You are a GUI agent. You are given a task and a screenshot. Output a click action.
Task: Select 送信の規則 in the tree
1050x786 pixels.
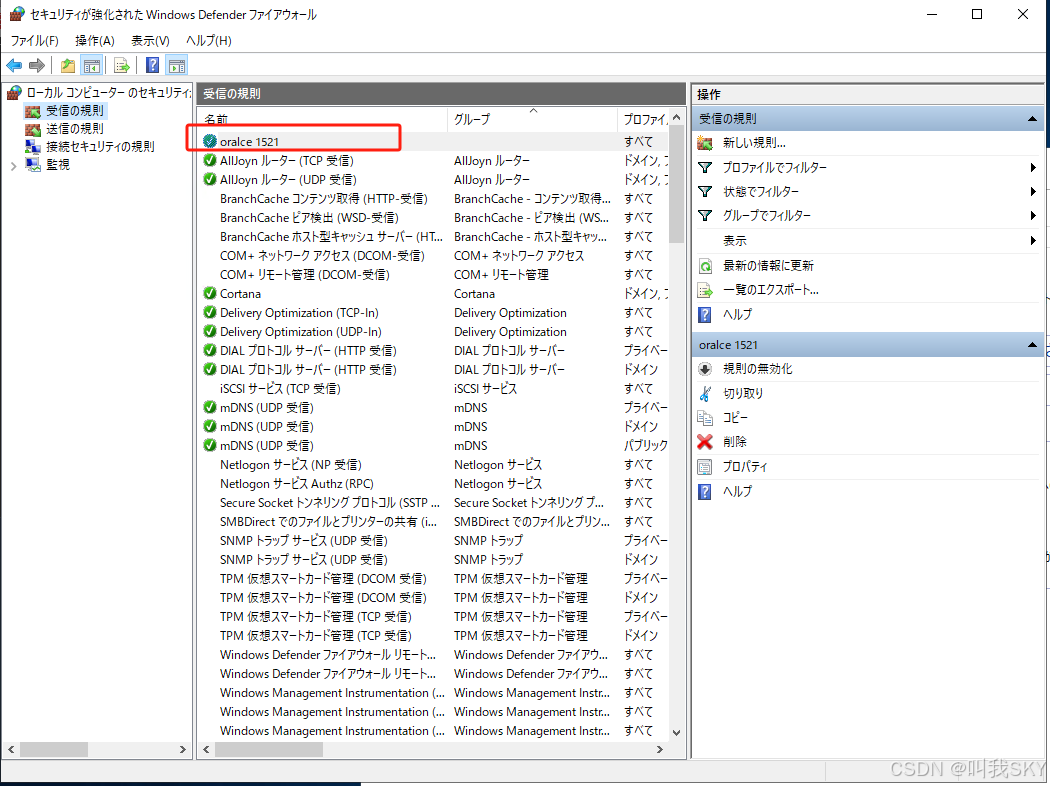[74, 129]
